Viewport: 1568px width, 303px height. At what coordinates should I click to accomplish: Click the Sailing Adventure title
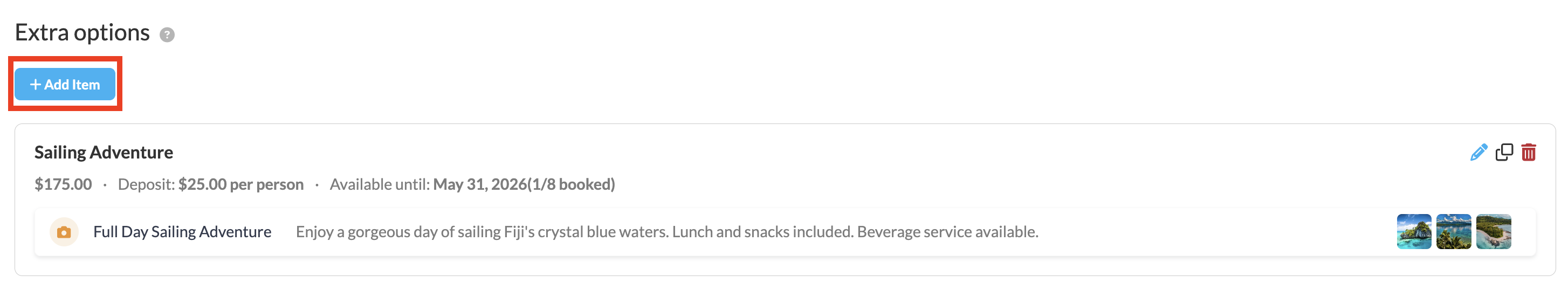coord(104,152)
